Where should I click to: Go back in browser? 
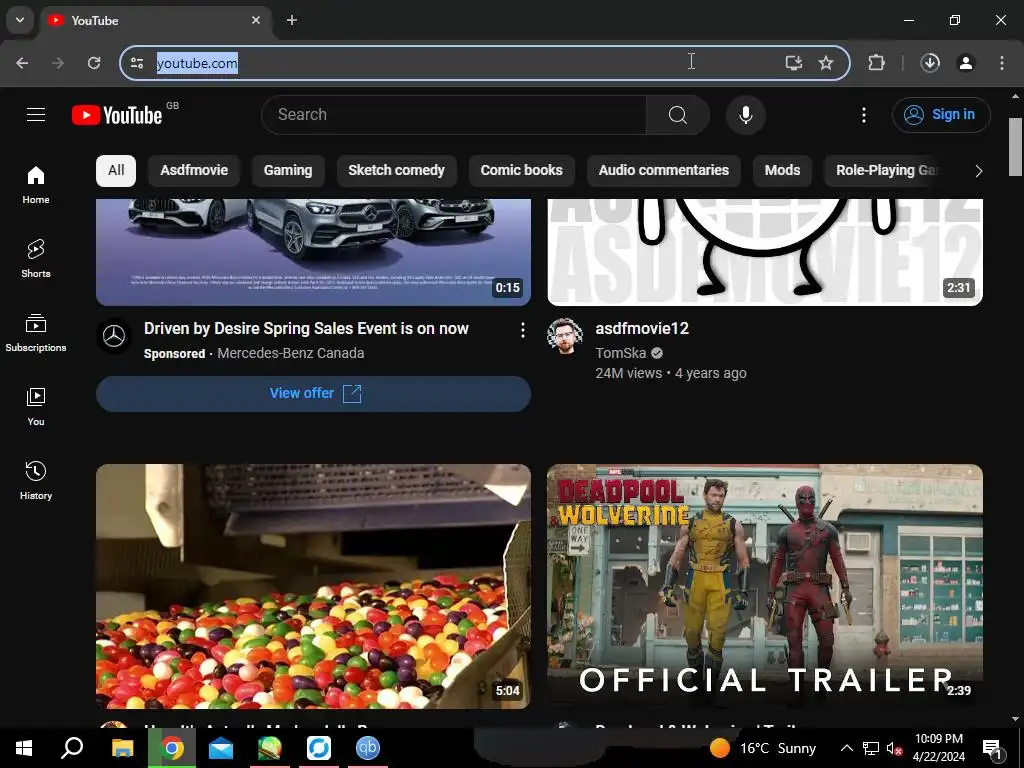(x=22, y=63)
